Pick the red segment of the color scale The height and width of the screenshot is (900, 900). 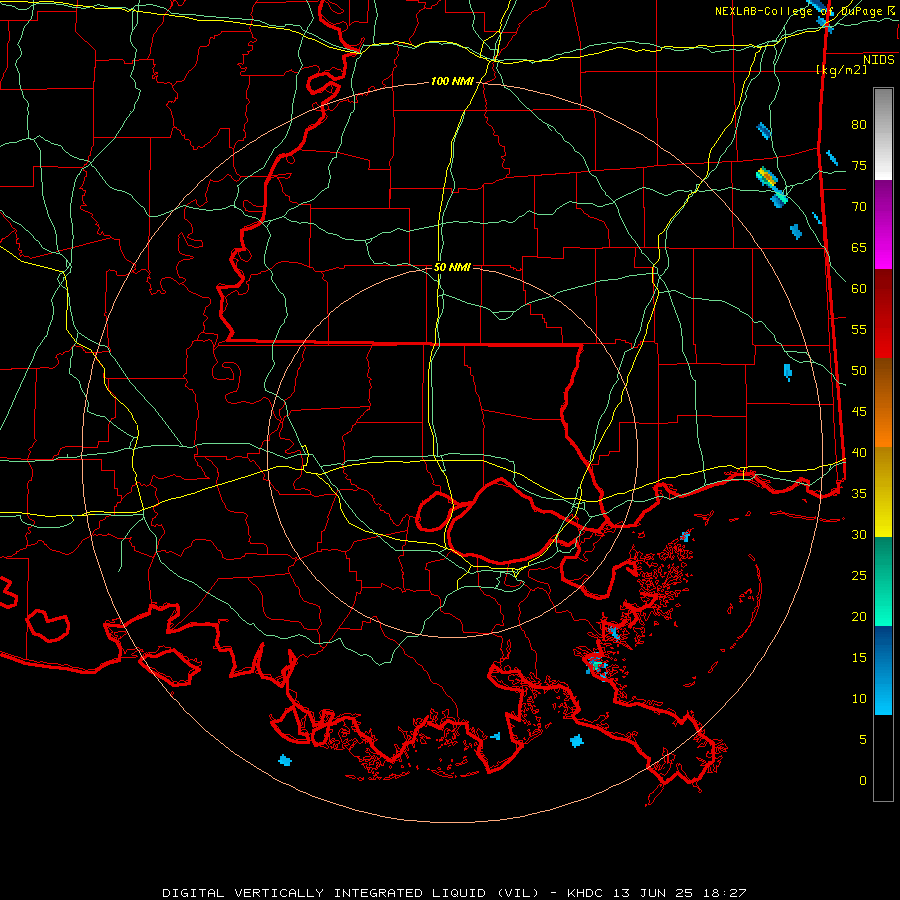(x=883, y=314)
